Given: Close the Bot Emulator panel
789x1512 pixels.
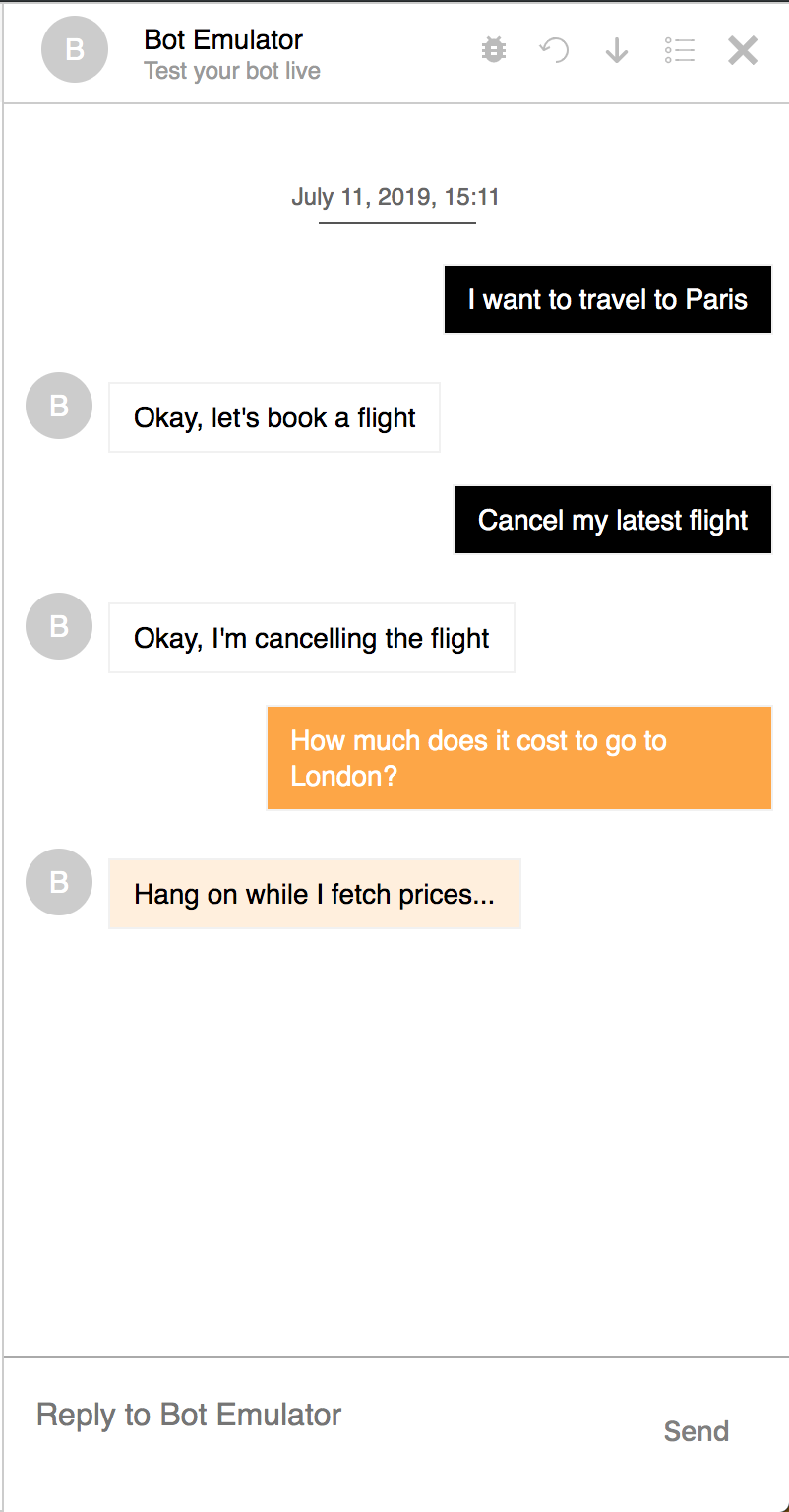Looking at the screenshot, I should pyautogui.click(x=743, y=50).
